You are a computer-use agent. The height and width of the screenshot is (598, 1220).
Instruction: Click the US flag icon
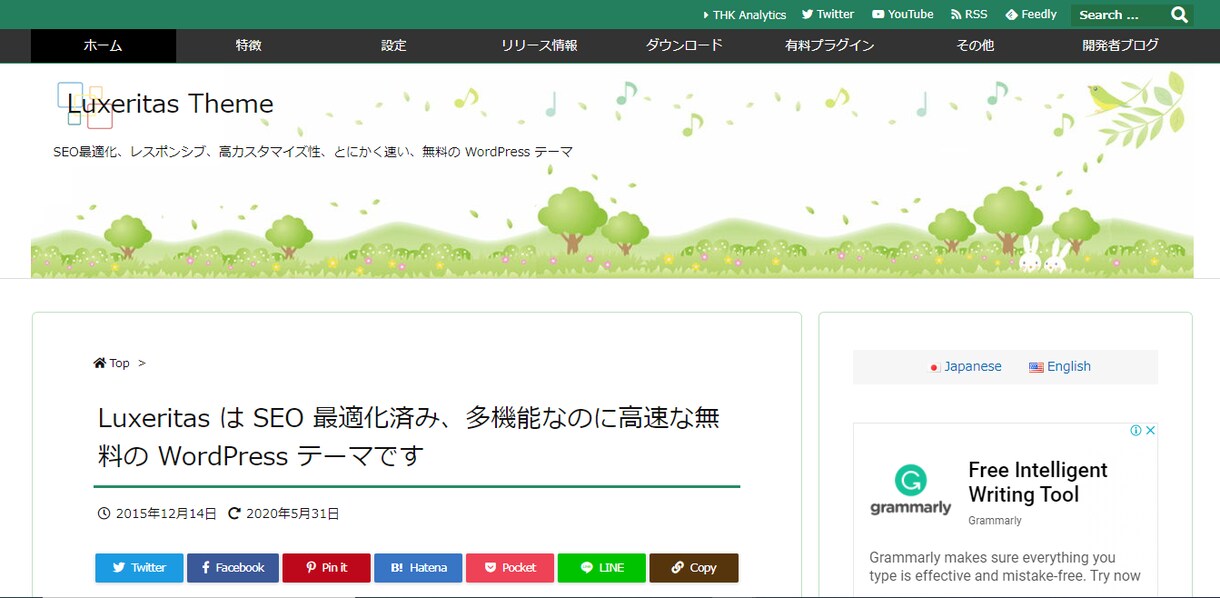pos(1036,367)
